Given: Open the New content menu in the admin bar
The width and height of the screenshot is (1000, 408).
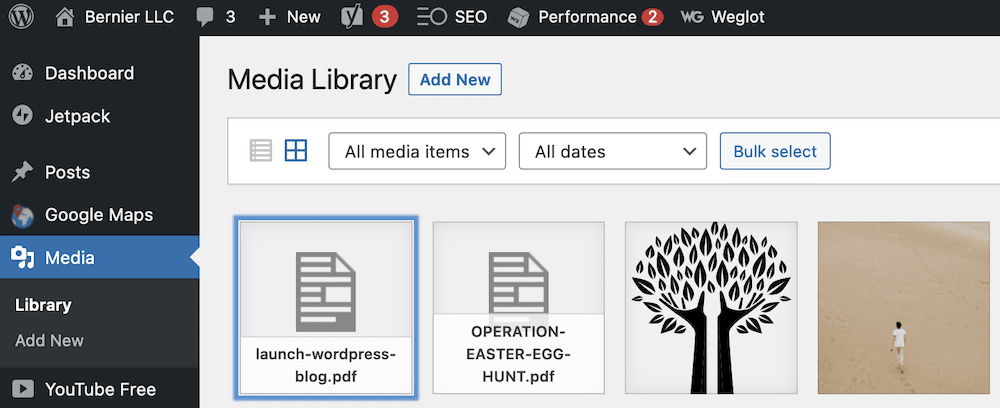Looking at the screenshot, I should (290, 17).
